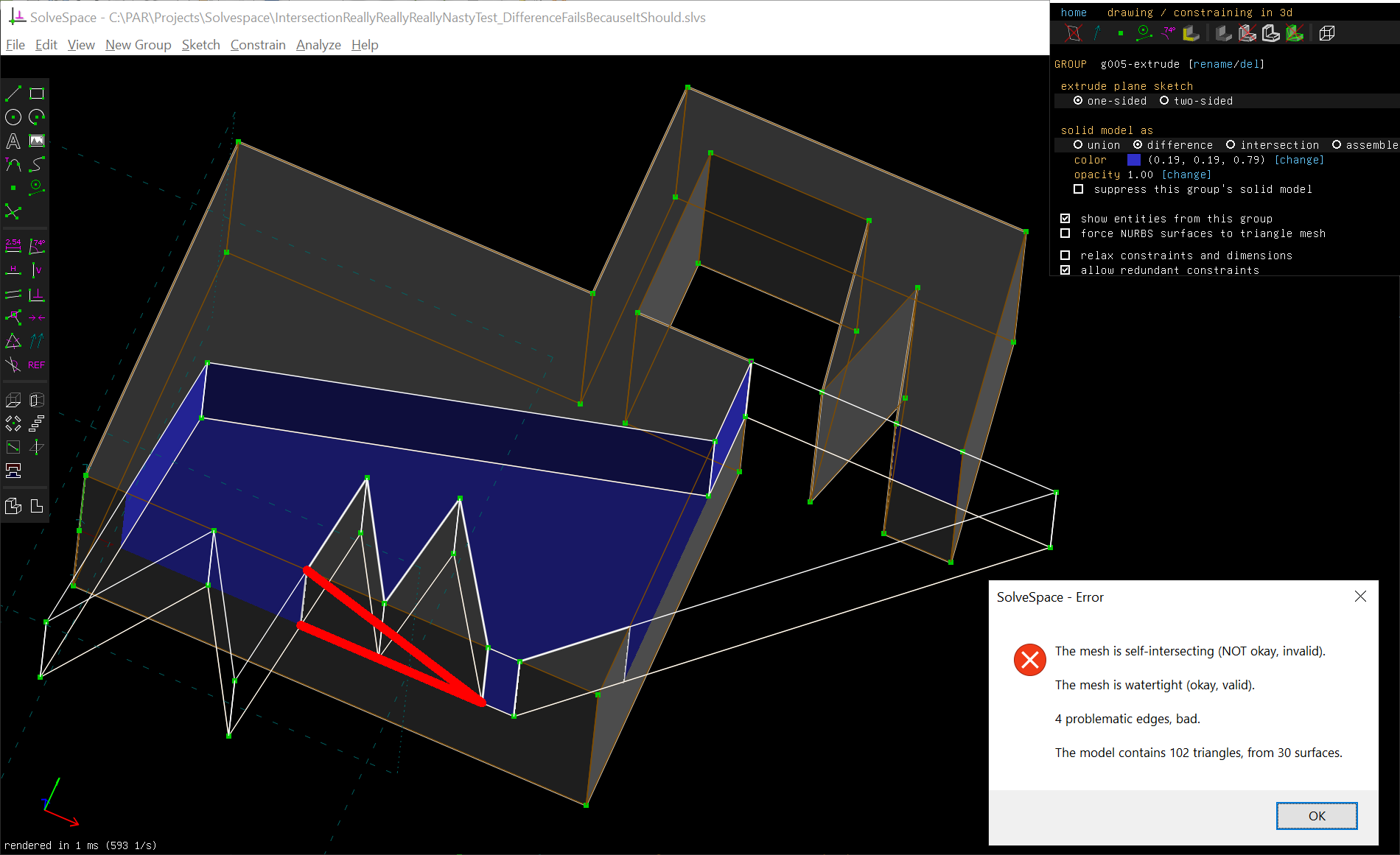
Task: Enable suppress this group's solid model
Action: (1079, 189)
